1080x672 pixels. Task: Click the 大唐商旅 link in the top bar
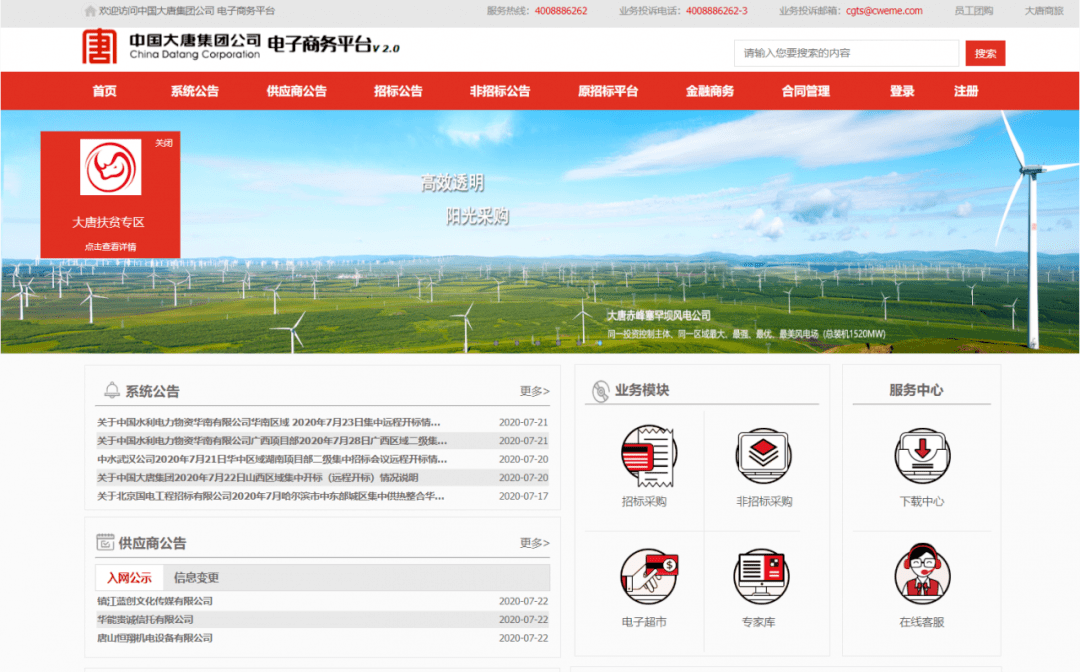1044,11
